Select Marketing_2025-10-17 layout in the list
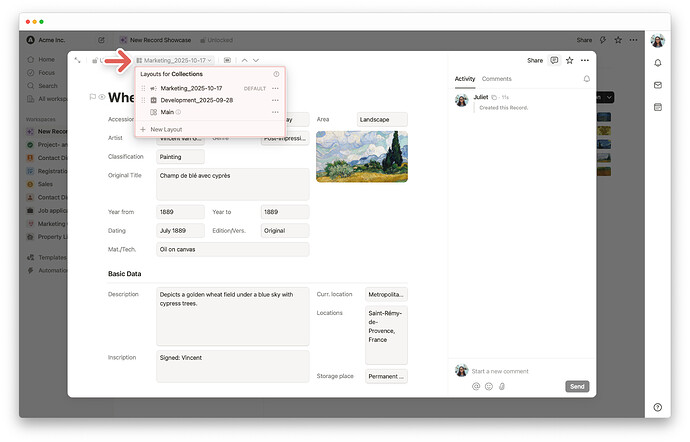Viewport: 690px width, 442px height. (191, 88)
